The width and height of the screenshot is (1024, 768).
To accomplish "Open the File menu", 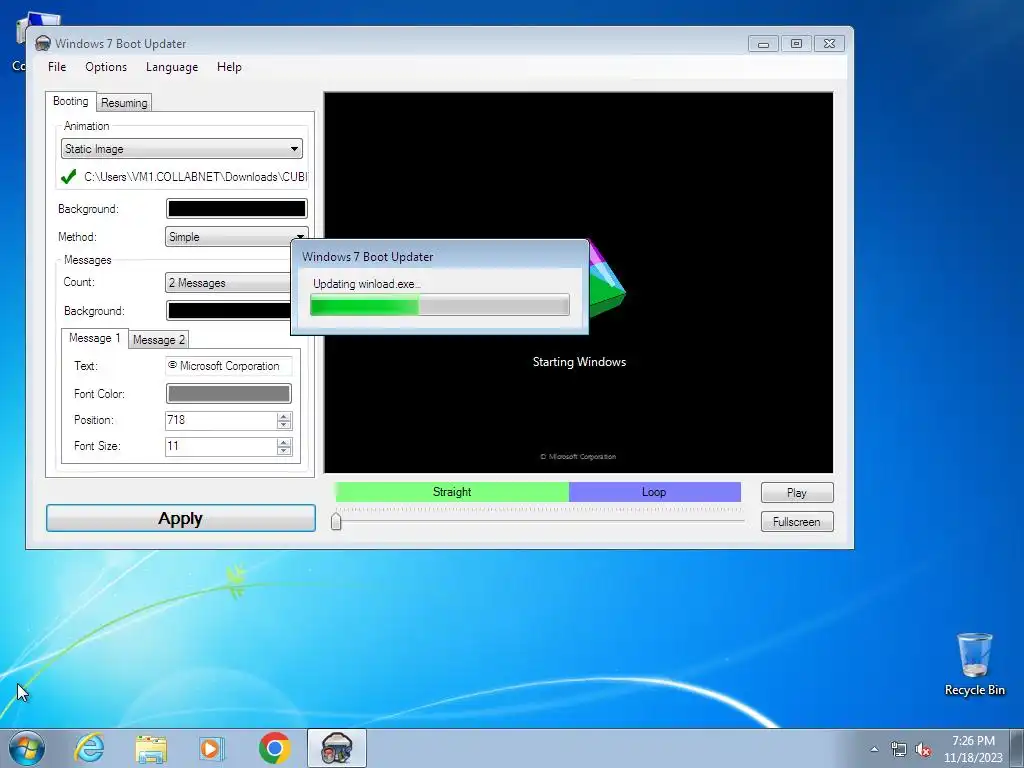I will pyautogui.click(x=57, y=67).
